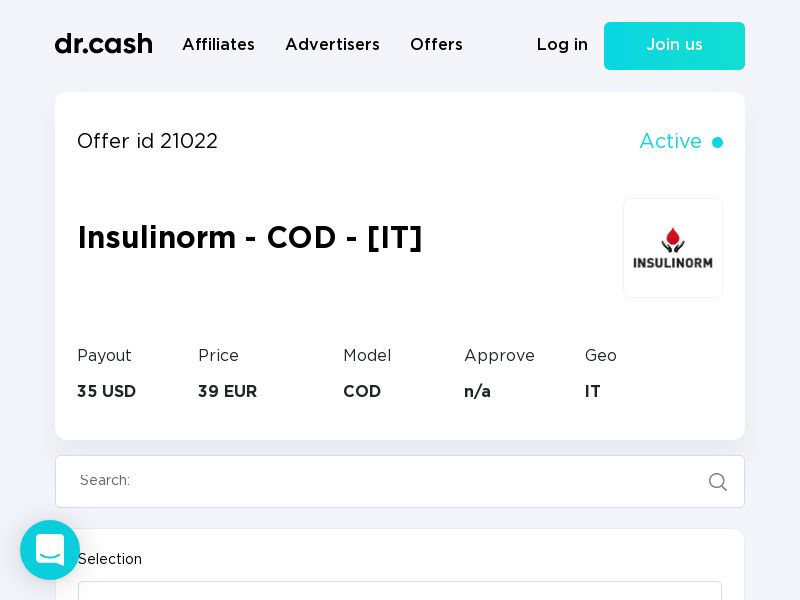The width and height of the screenshot is (800, 600).
Task: Click the search magnifier icon
Action: 717,481
